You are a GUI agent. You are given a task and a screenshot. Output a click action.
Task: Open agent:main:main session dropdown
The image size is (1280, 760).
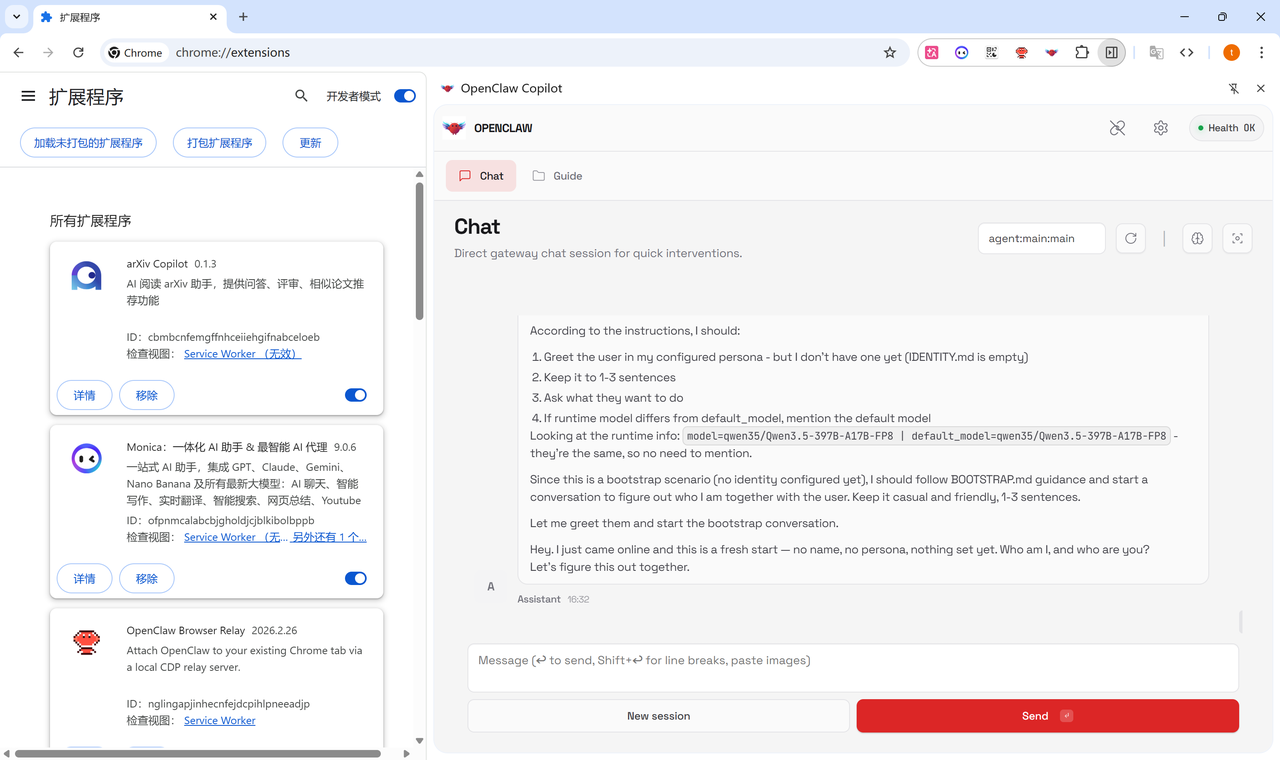[x=1041, y=239]
